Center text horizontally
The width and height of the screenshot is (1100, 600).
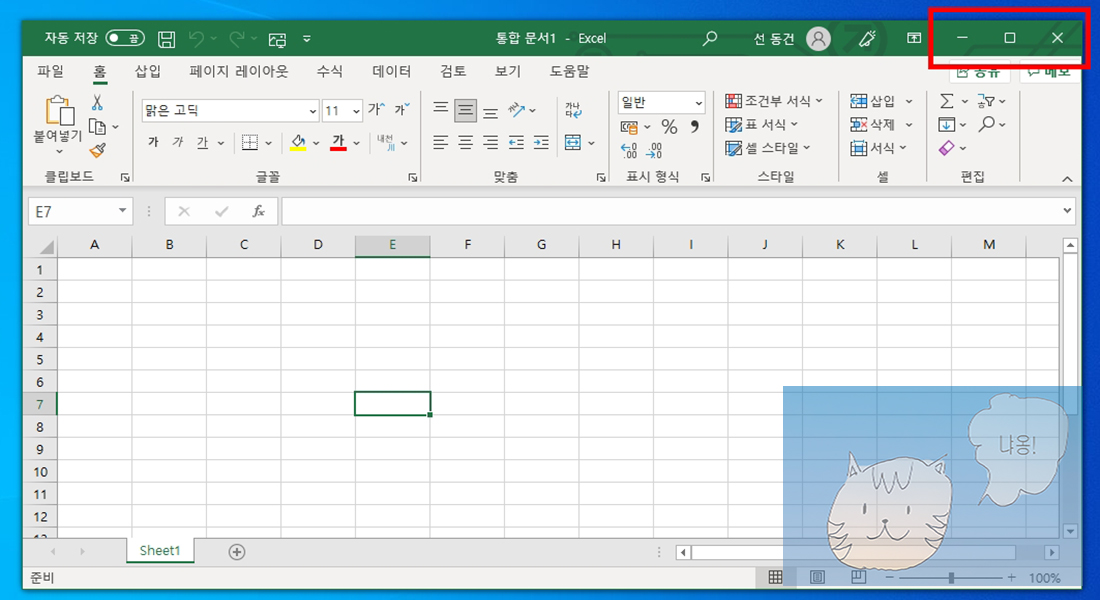coord(465,142)
